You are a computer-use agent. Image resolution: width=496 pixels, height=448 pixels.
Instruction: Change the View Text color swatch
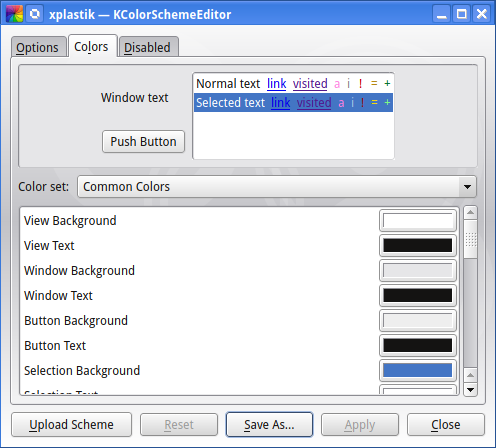pos(418,245)
